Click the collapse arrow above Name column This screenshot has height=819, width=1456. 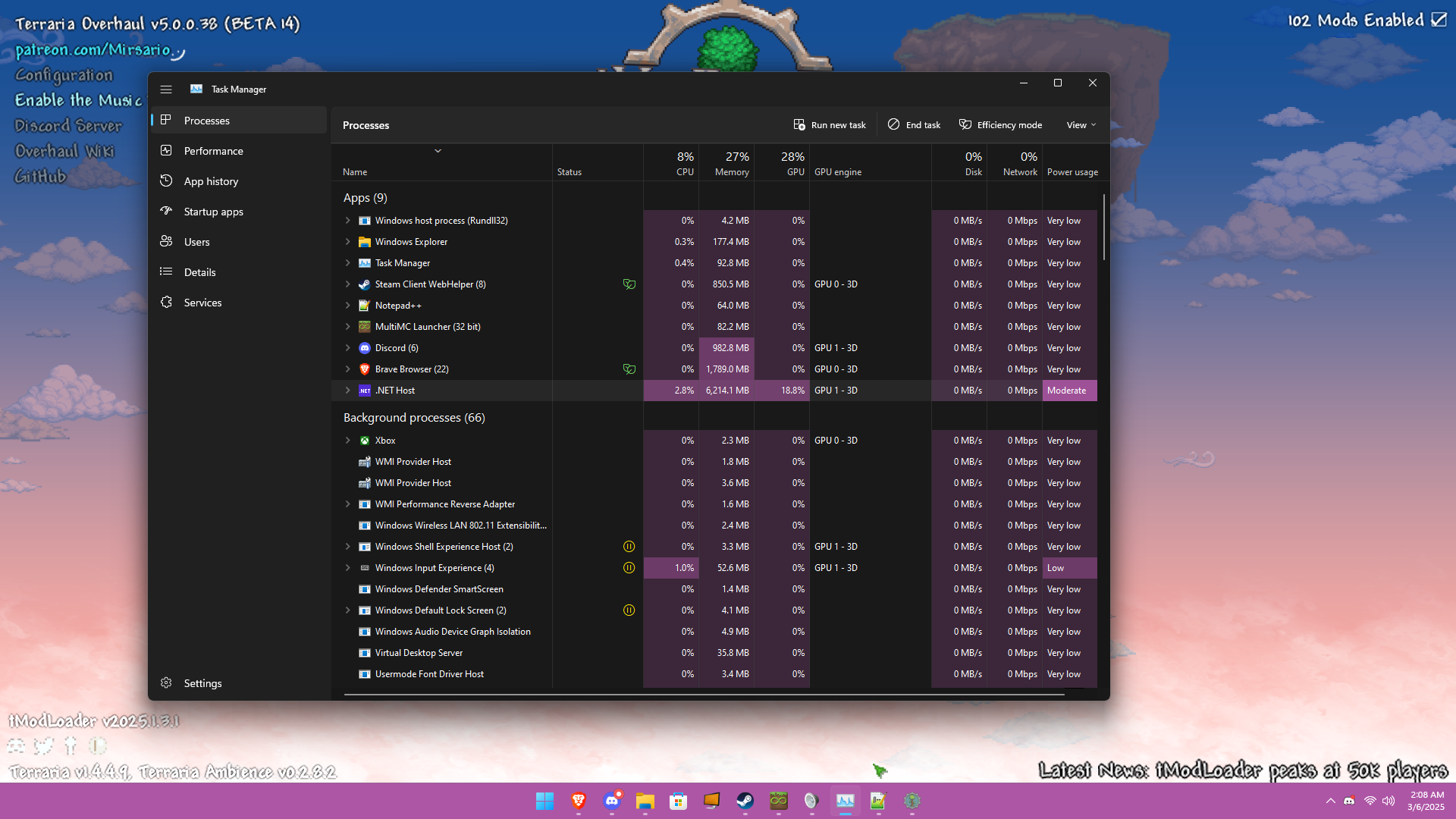[438, 151]
